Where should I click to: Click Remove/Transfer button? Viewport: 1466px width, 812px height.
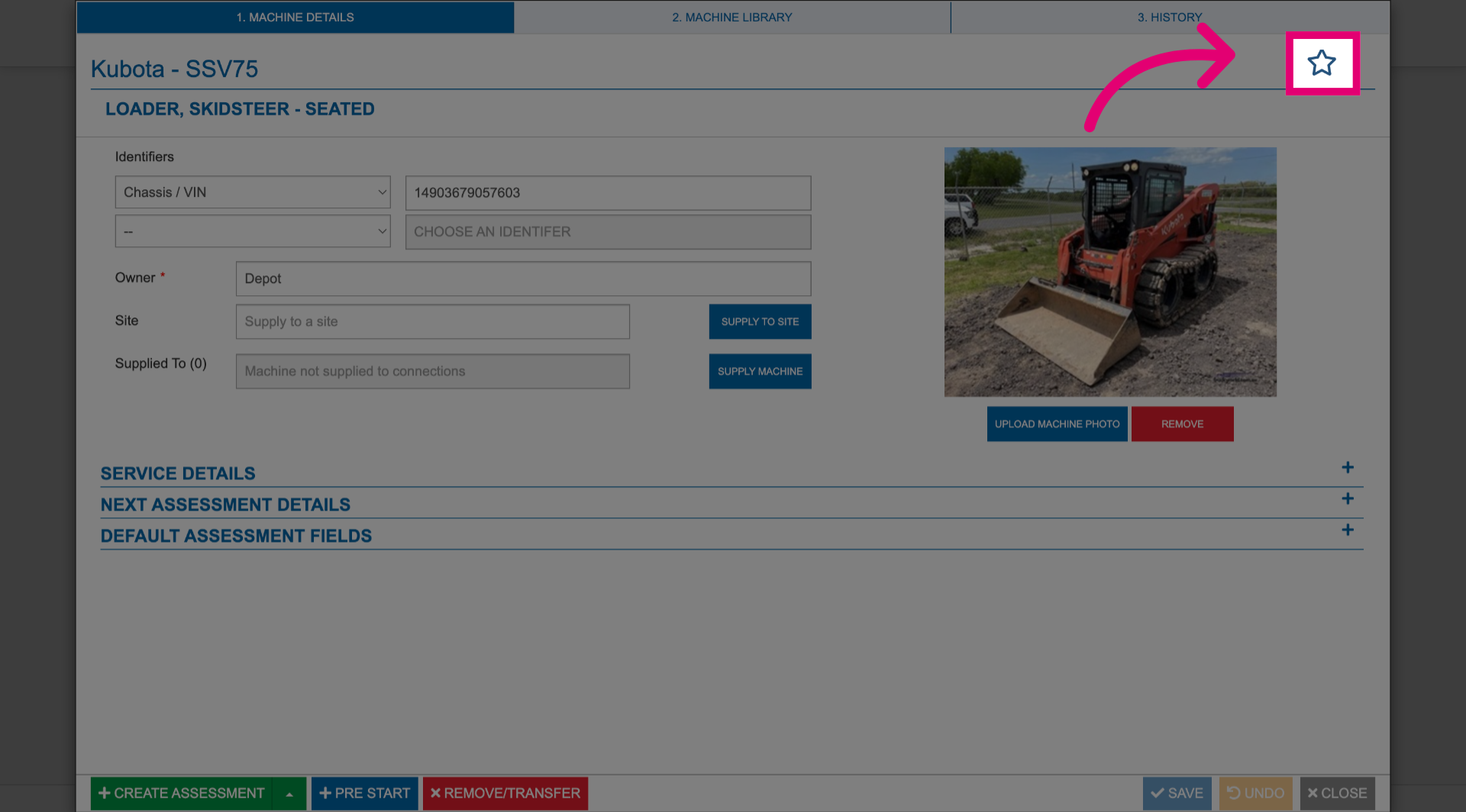tap(505, 794)
